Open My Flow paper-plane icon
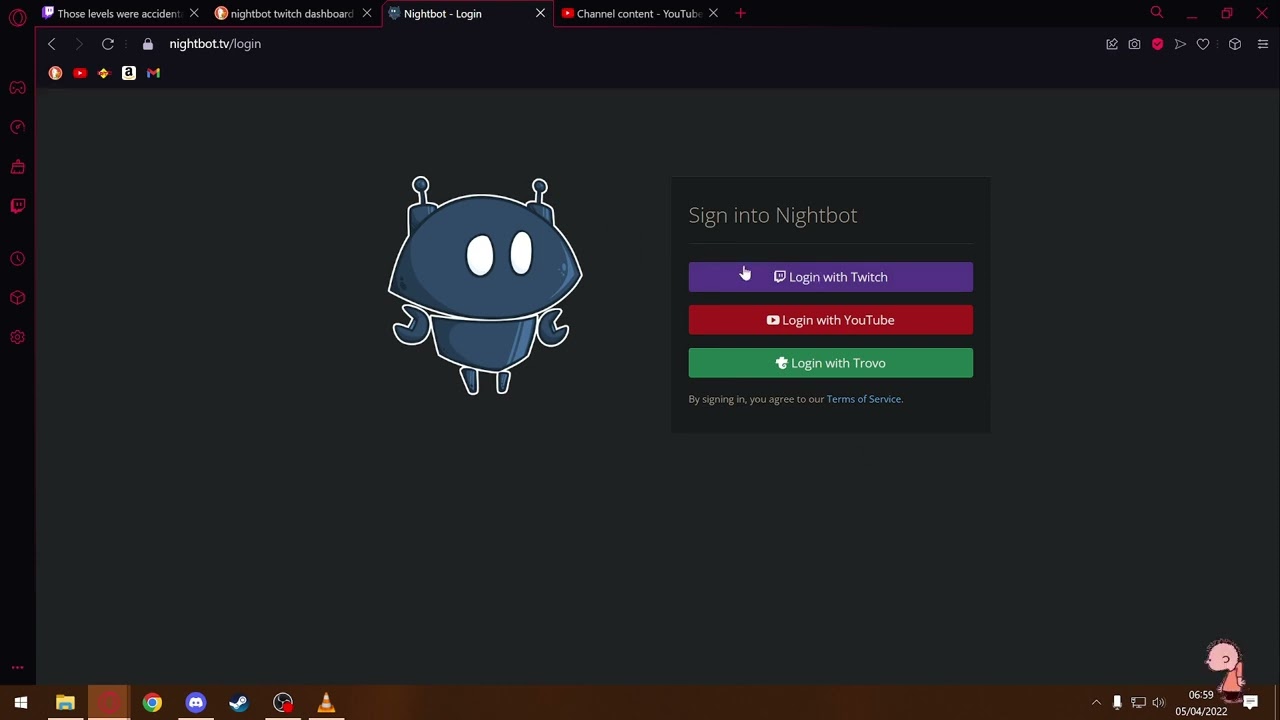The width and height of the screenshot is (1280, 720). (x=1180, y=44)
